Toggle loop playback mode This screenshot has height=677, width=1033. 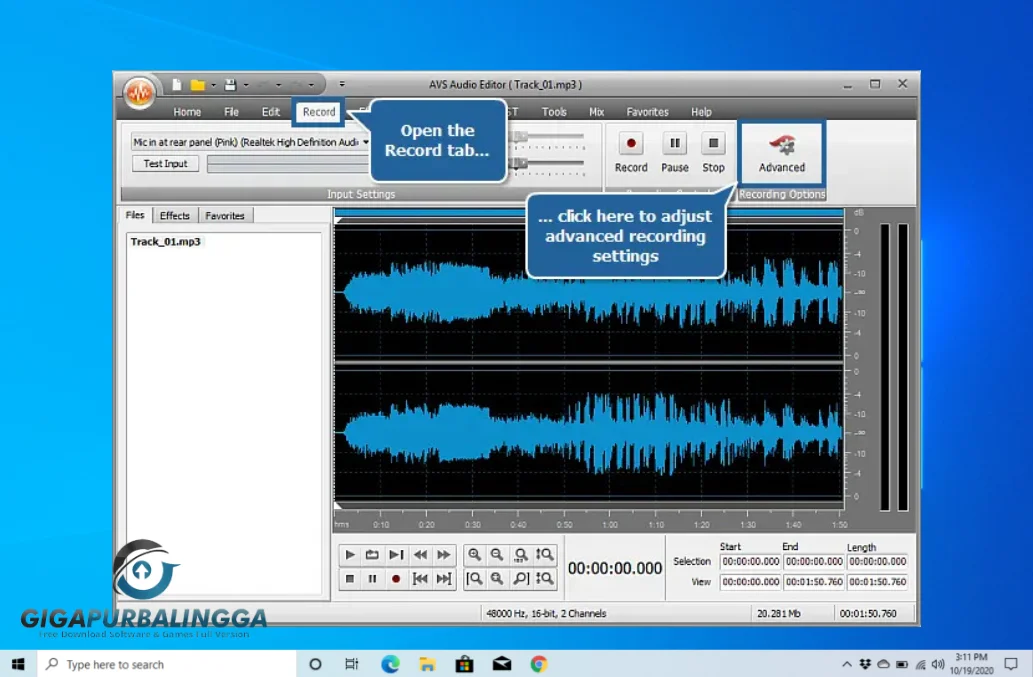[371, 555]
